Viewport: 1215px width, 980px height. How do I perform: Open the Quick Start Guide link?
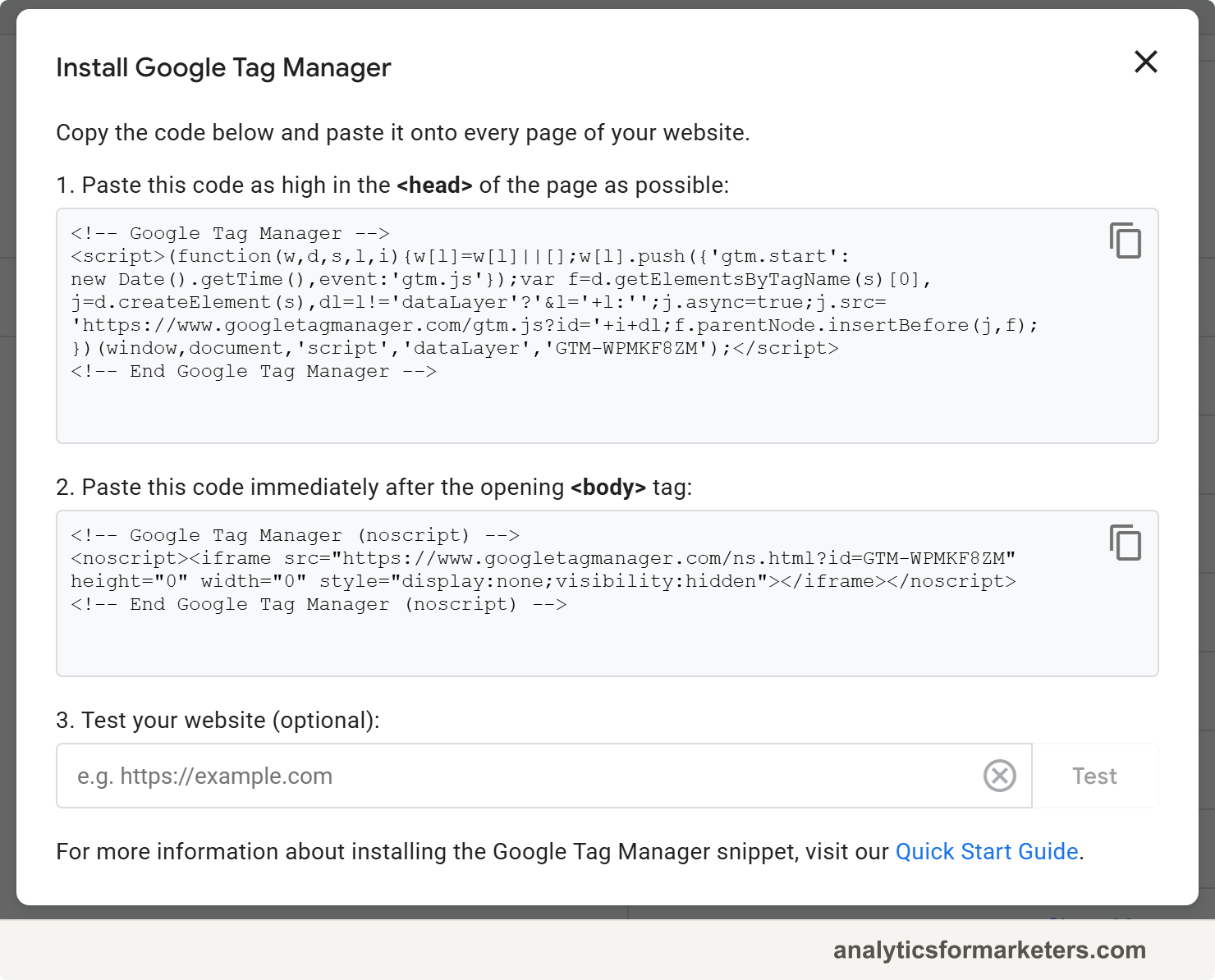click(x=986, y=851)
